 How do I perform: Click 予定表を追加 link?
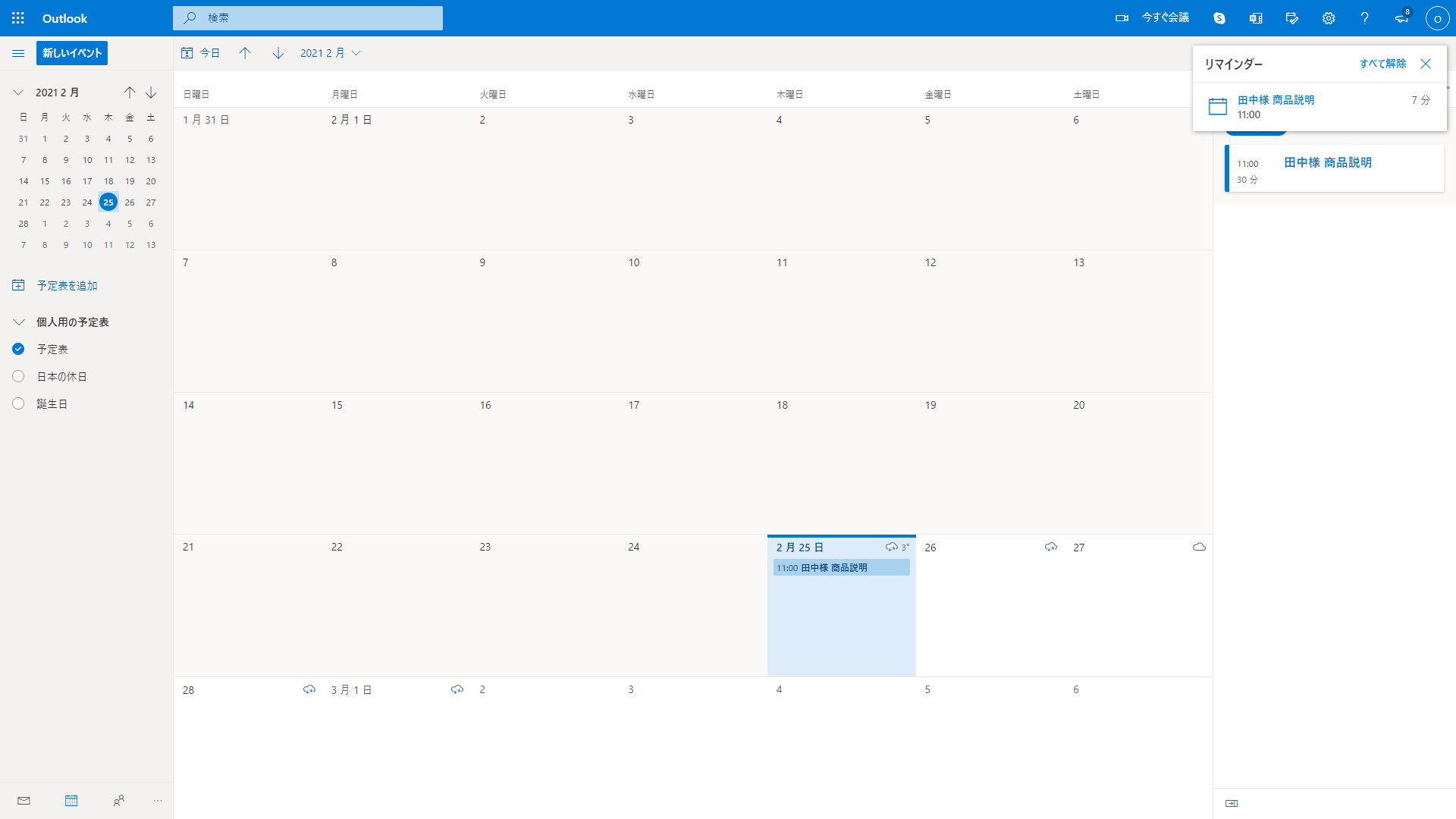67,286
